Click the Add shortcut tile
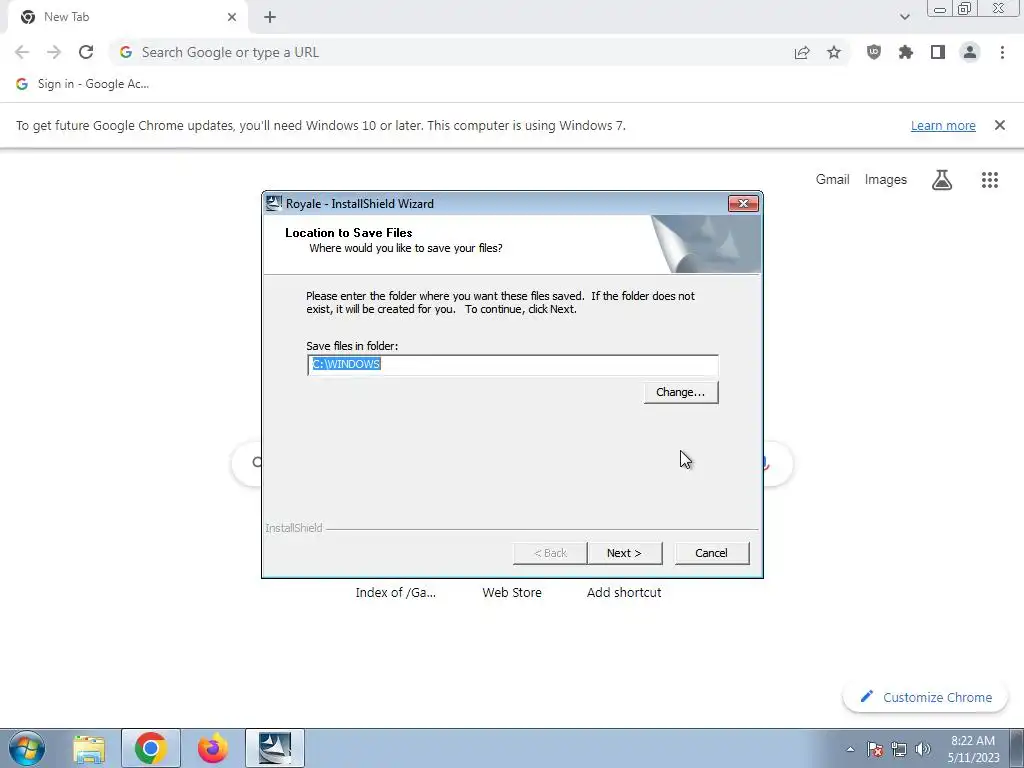1024x768 pixels. [624, 592]
